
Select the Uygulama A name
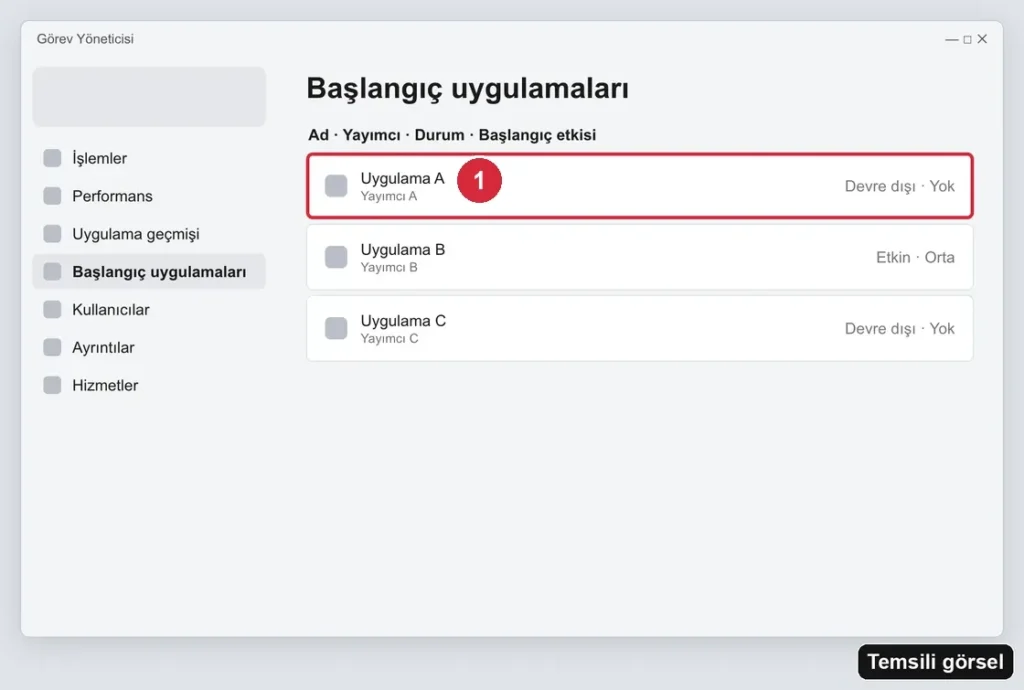tap(402, 178)
